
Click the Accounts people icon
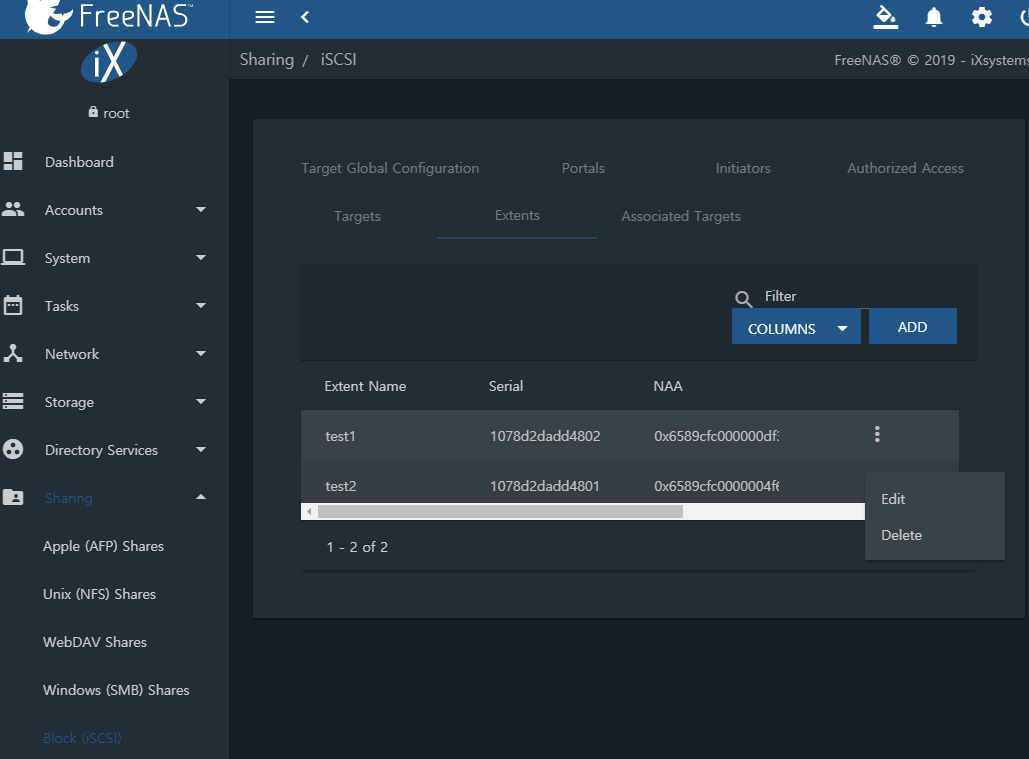(x=13, y=209)
